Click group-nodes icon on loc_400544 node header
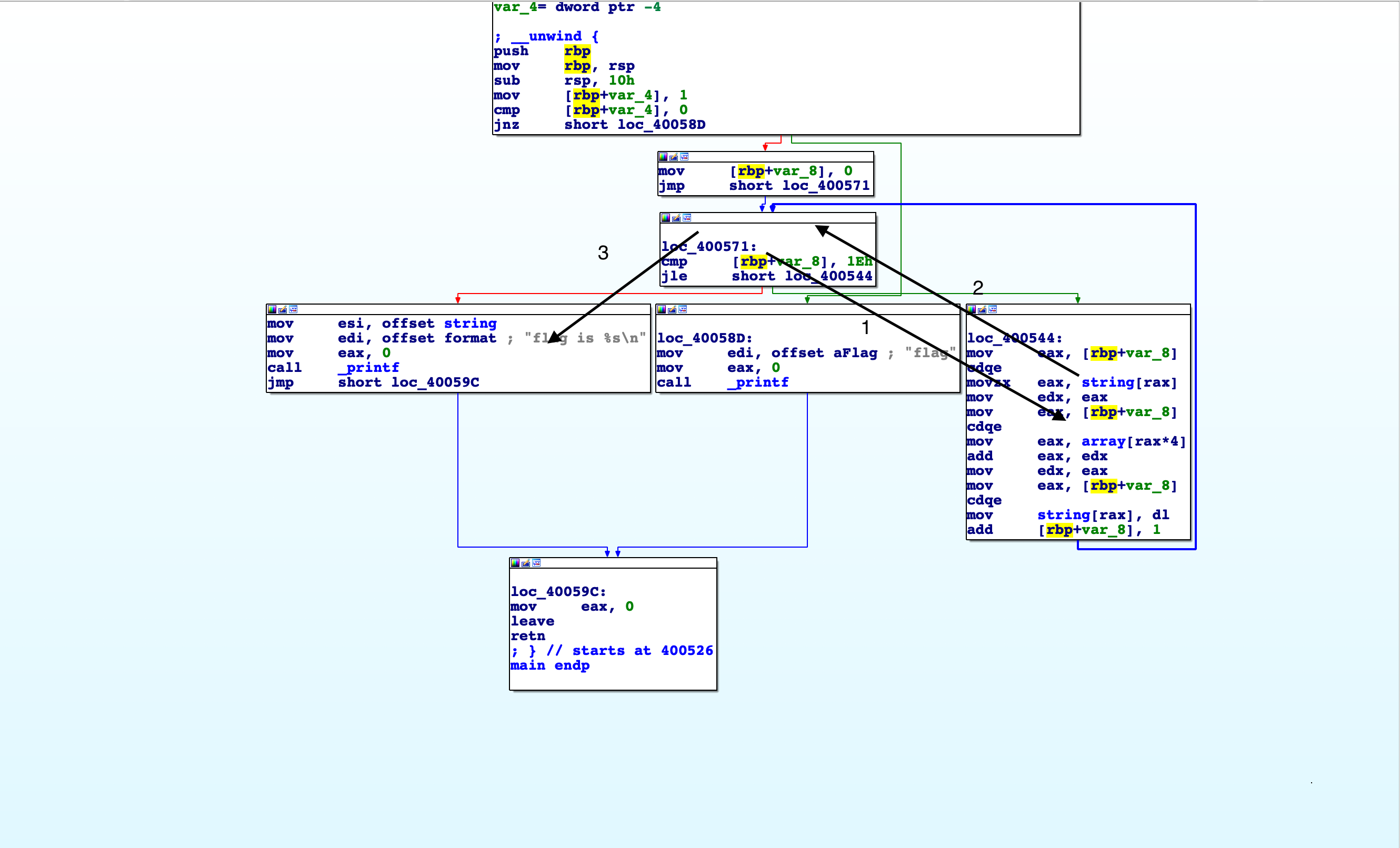Screen dimensions: 1400x848 tap(993, 309)
